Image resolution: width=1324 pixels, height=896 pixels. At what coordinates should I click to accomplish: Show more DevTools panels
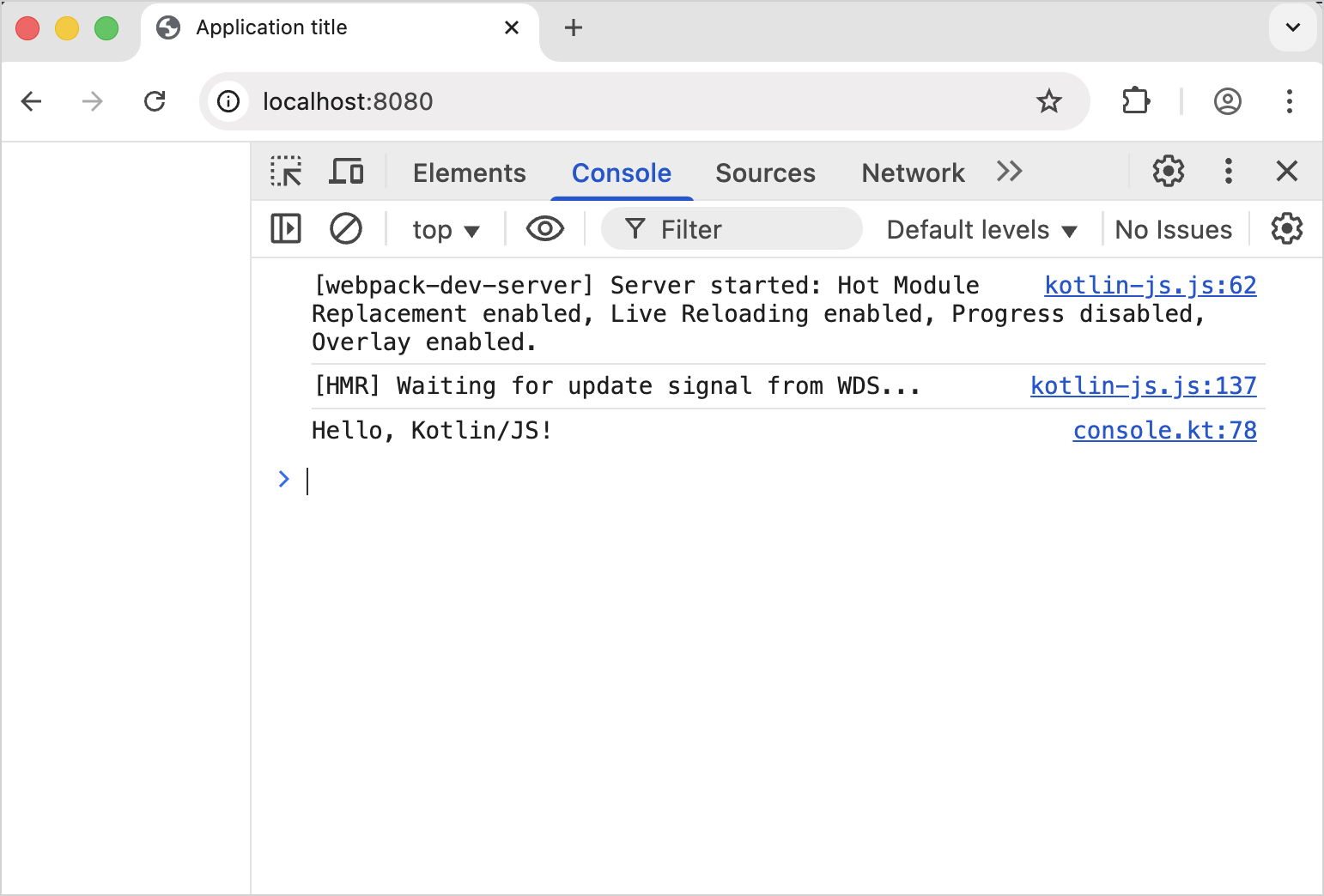click(x=1009, y=172)
